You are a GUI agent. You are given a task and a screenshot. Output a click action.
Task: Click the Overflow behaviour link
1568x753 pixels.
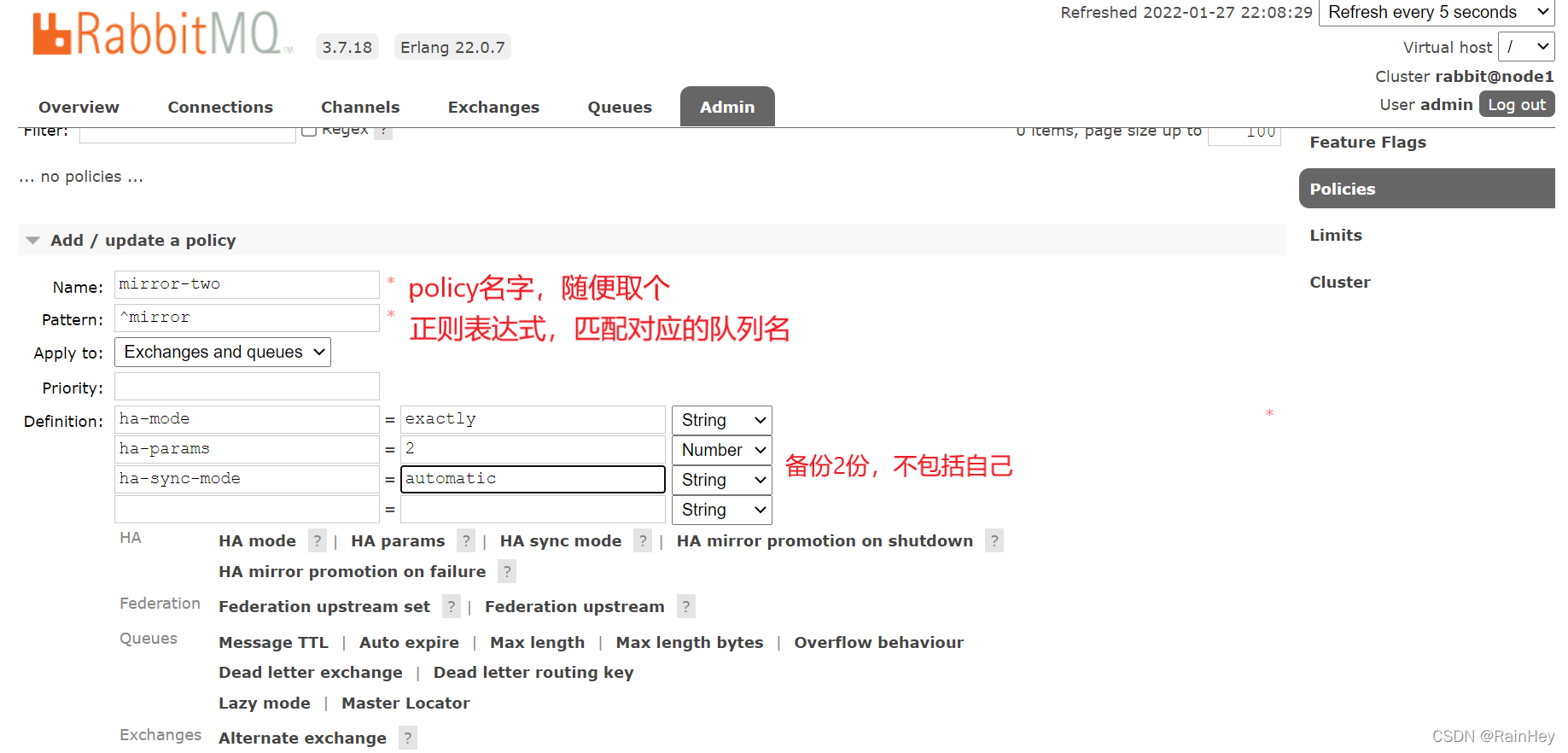tap(878, 642)
